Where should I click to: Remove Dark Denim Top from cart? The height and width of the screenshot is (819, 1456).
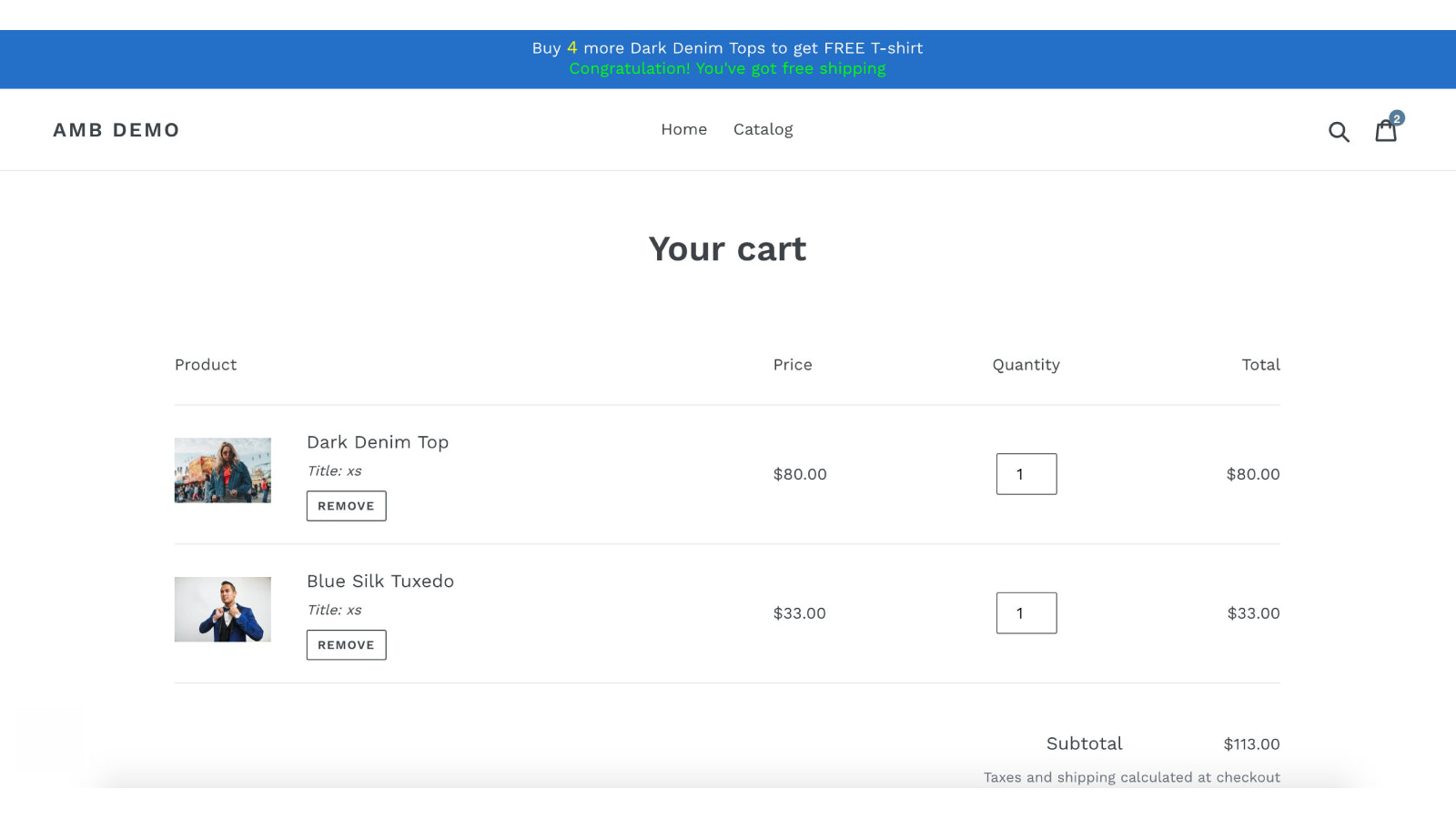click(346, 506)
